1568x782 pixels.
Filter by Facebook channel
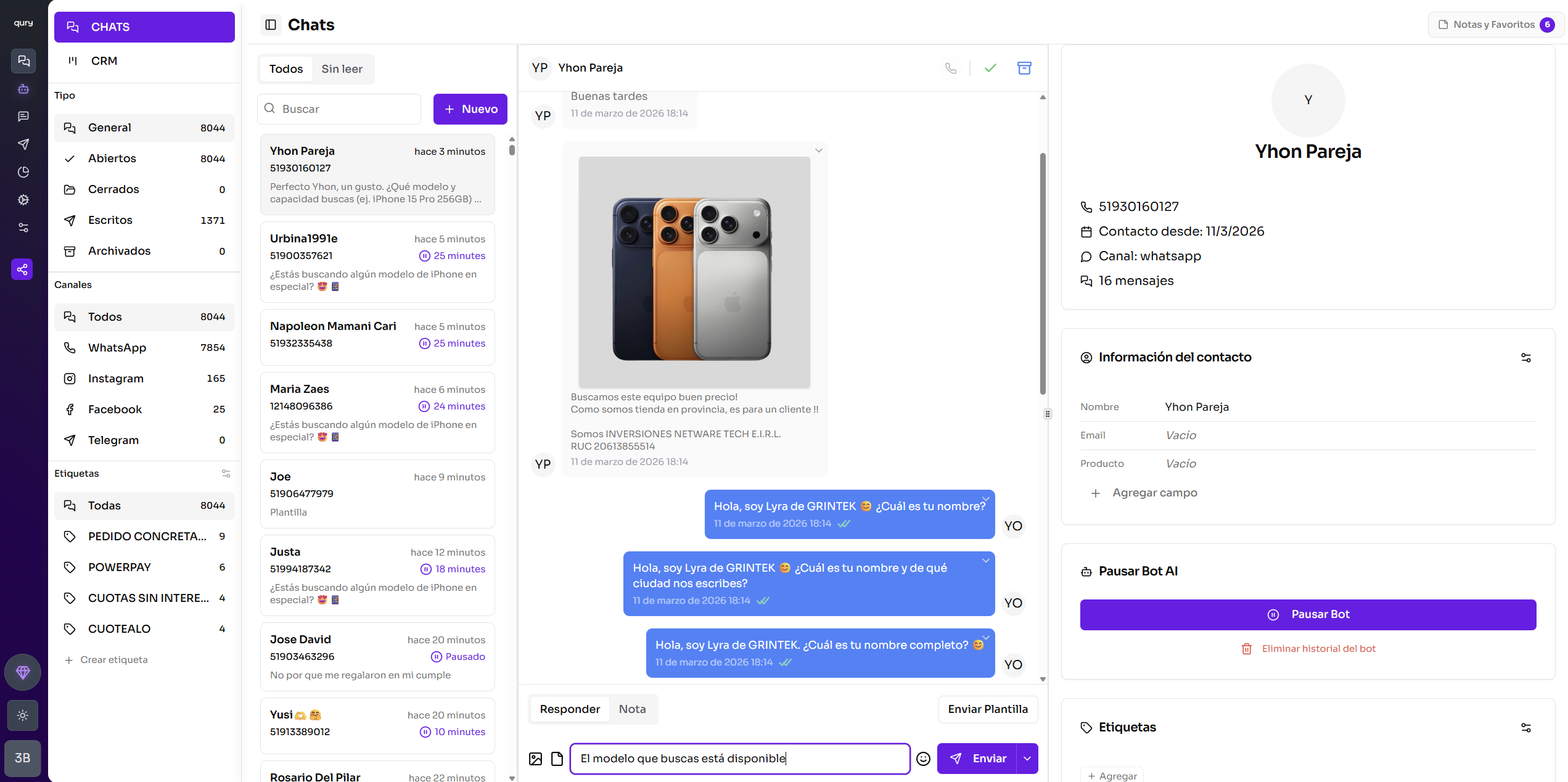[x=144, y=410]
